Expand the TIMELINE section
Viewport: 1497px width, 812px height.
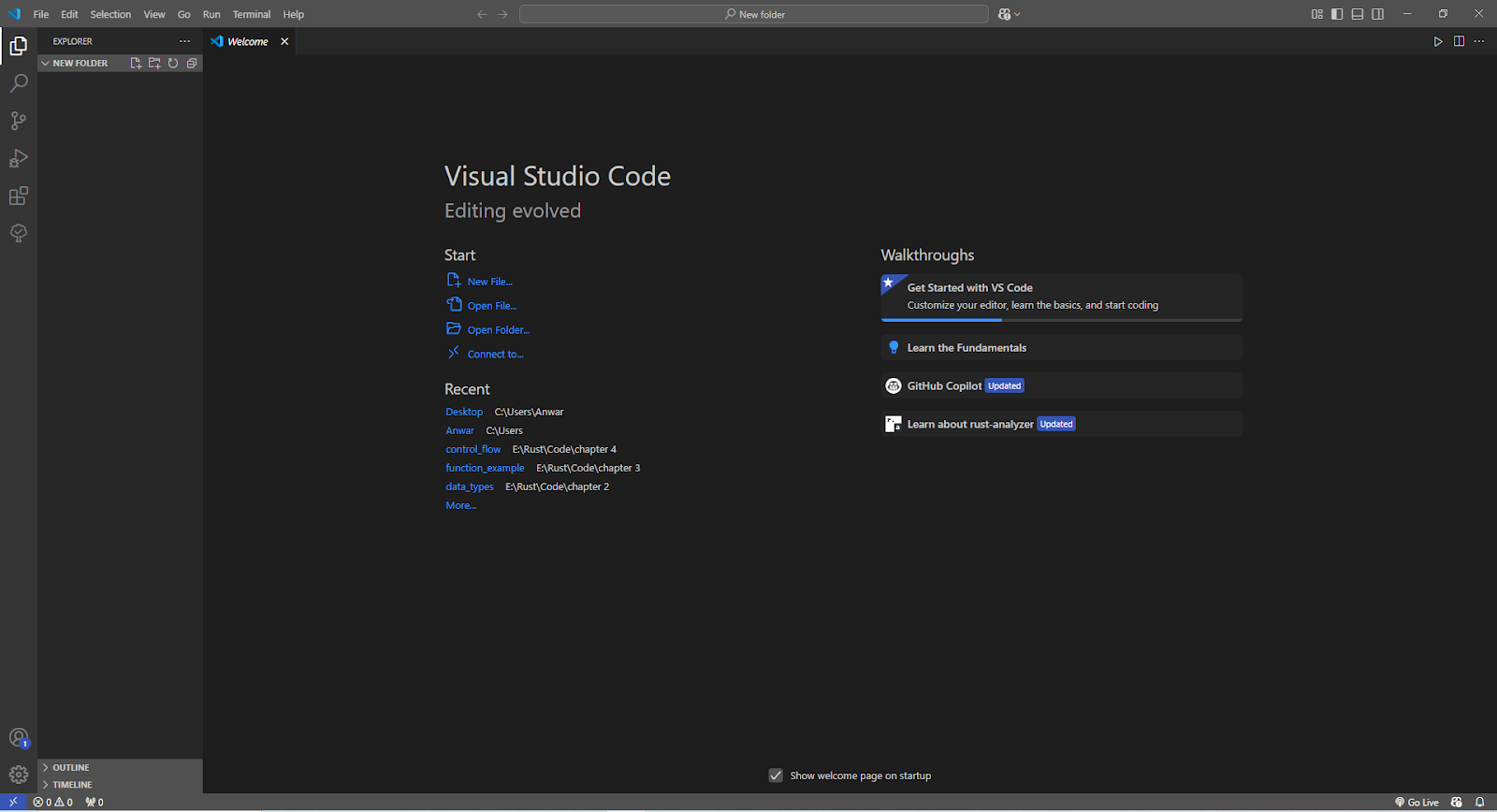point(121,785)
